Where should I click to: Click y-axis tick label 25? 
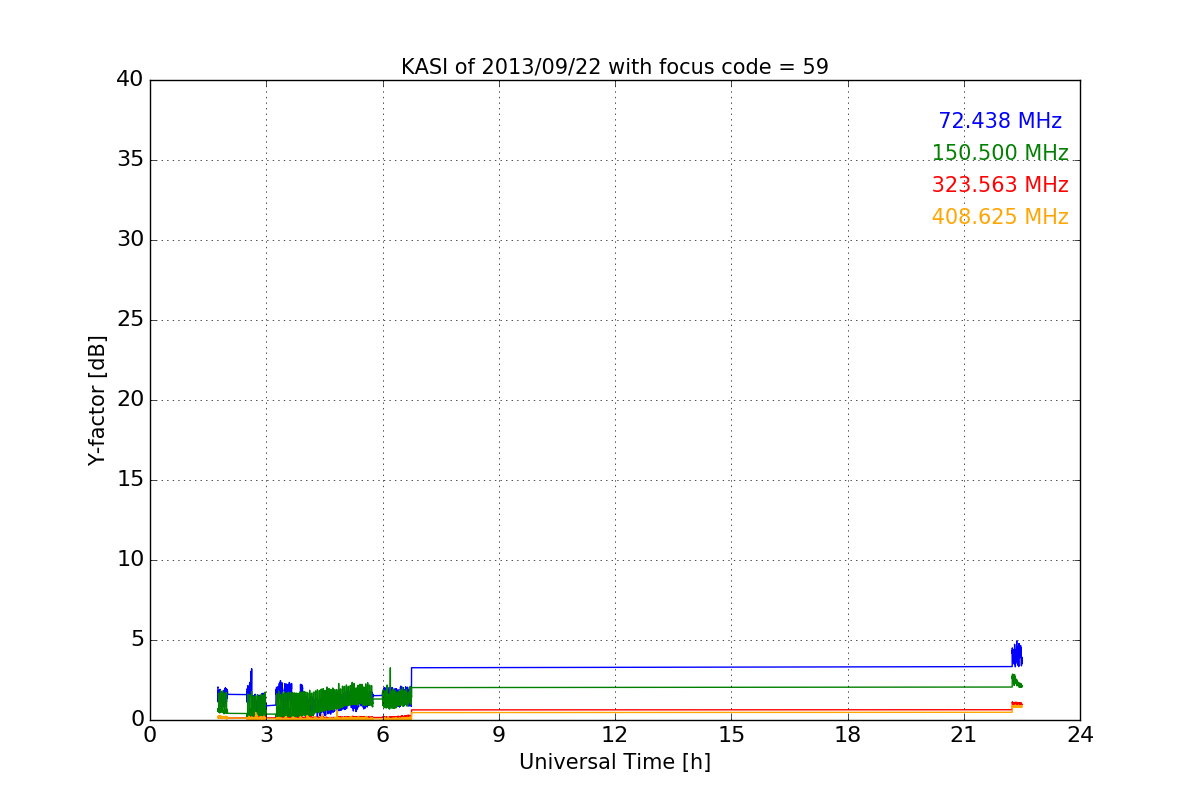tap(130, 320)
